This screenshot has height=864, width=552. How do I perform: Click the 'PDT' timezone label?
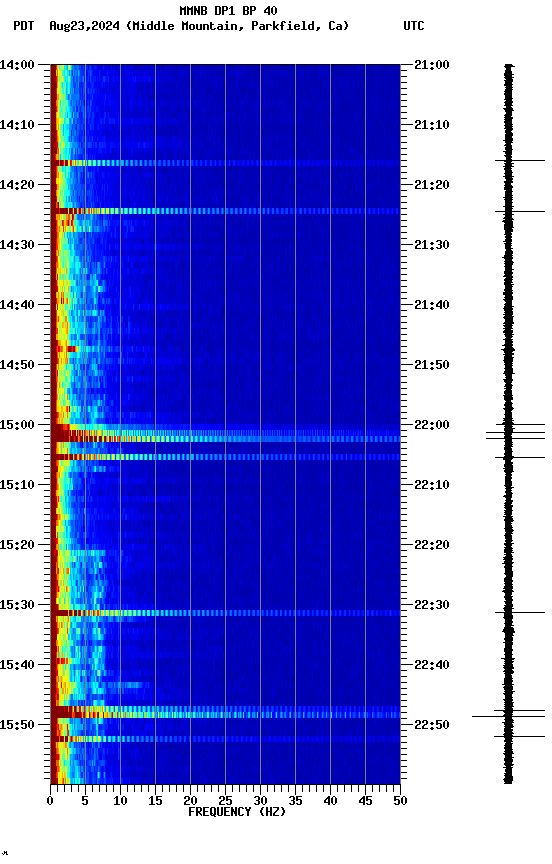[24, 26]
